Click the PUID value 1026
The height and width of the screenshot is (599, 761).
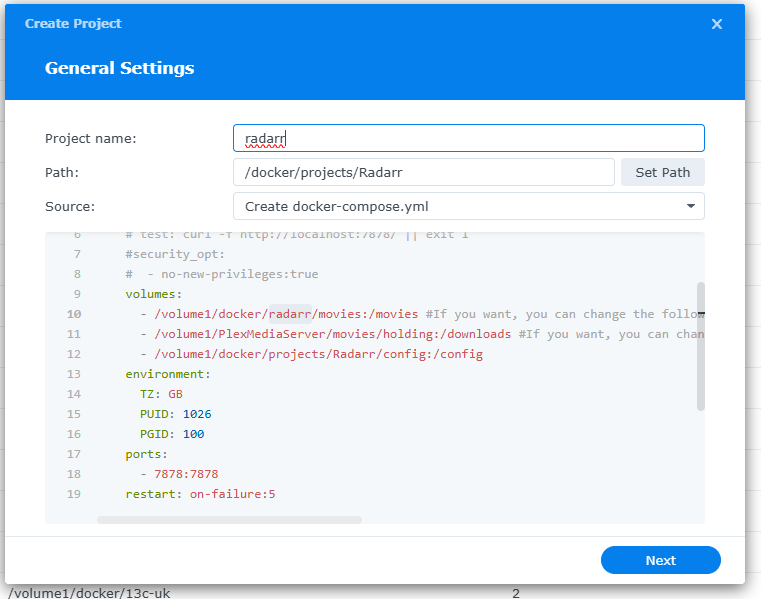[x=196, y=414]
